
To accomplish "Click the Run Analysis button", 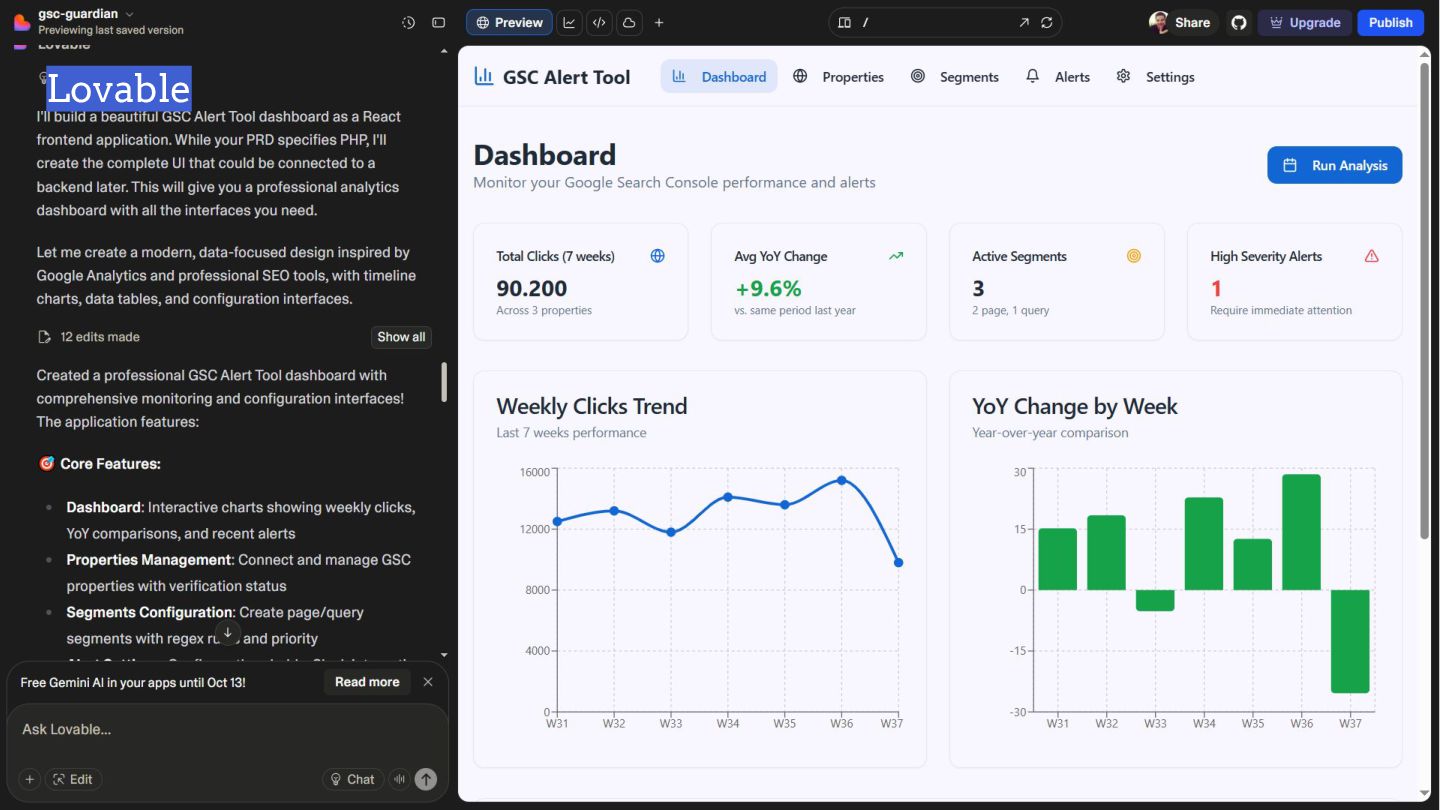I will click(1334, 165).
